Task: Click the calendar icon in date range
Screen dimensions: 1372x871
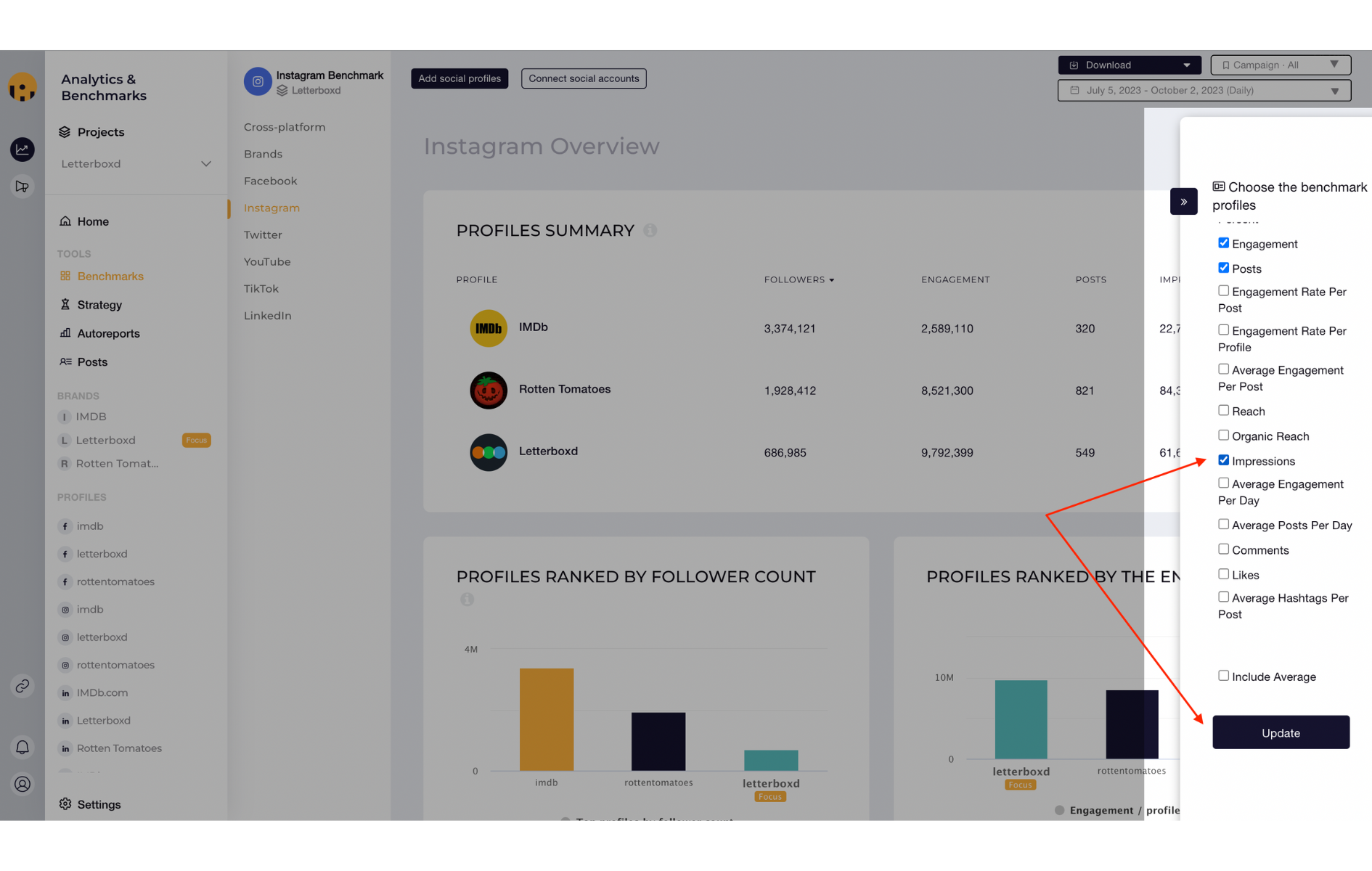Action: (x=1075, y=91)
